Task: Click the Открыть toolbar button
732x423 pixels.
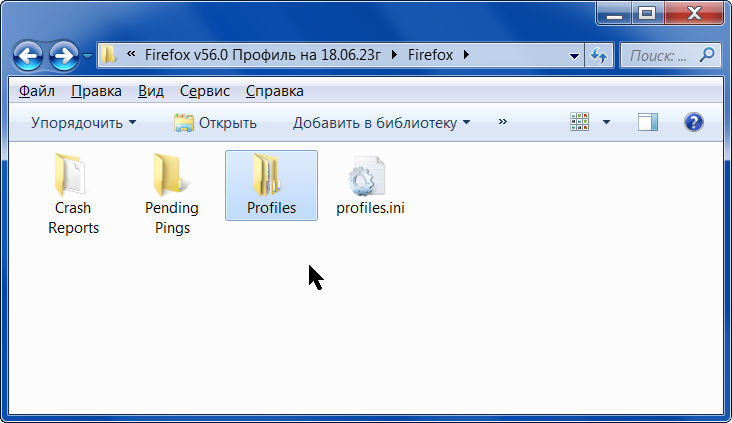Action: [x=215, y=123]
